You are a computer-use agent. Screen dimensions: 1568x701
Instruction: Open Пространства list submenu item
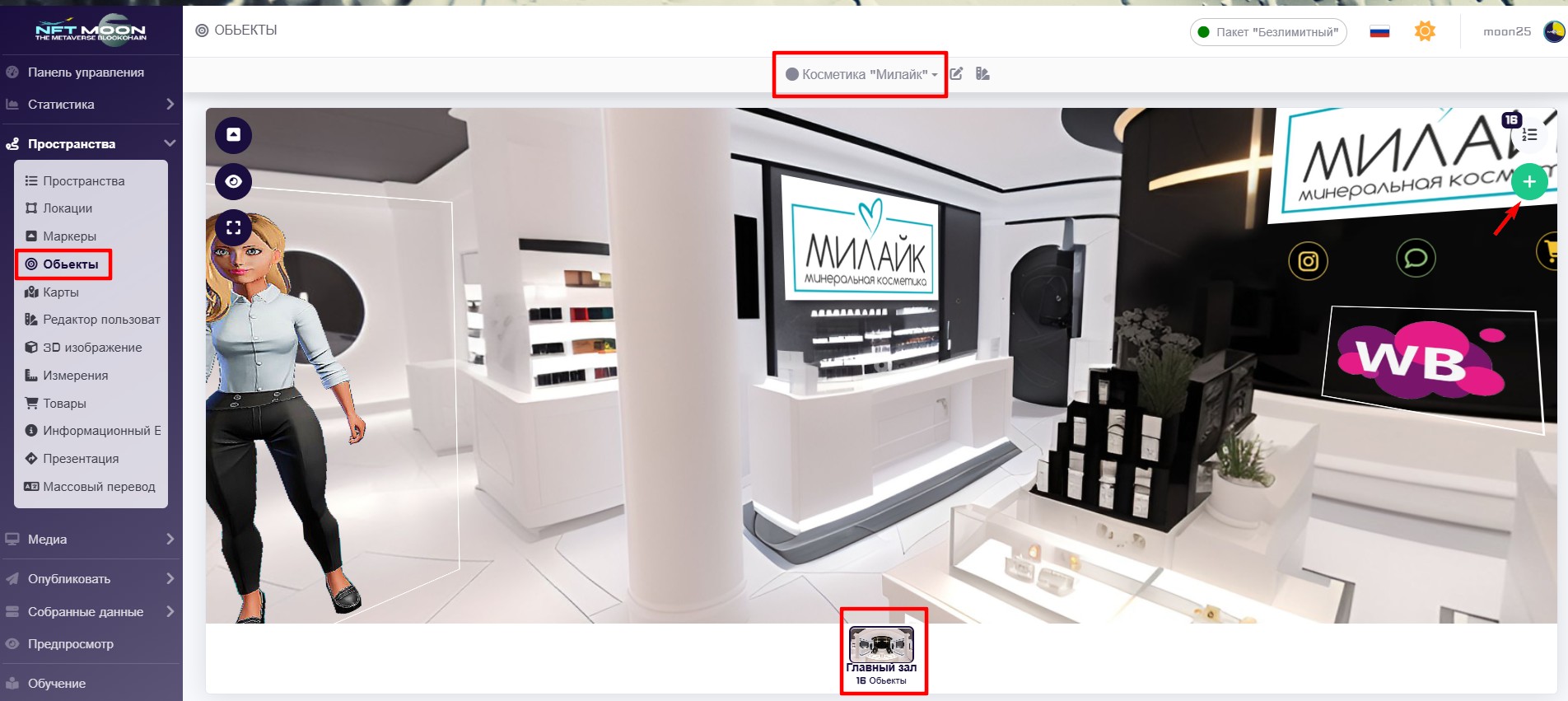tap(83, 180)
